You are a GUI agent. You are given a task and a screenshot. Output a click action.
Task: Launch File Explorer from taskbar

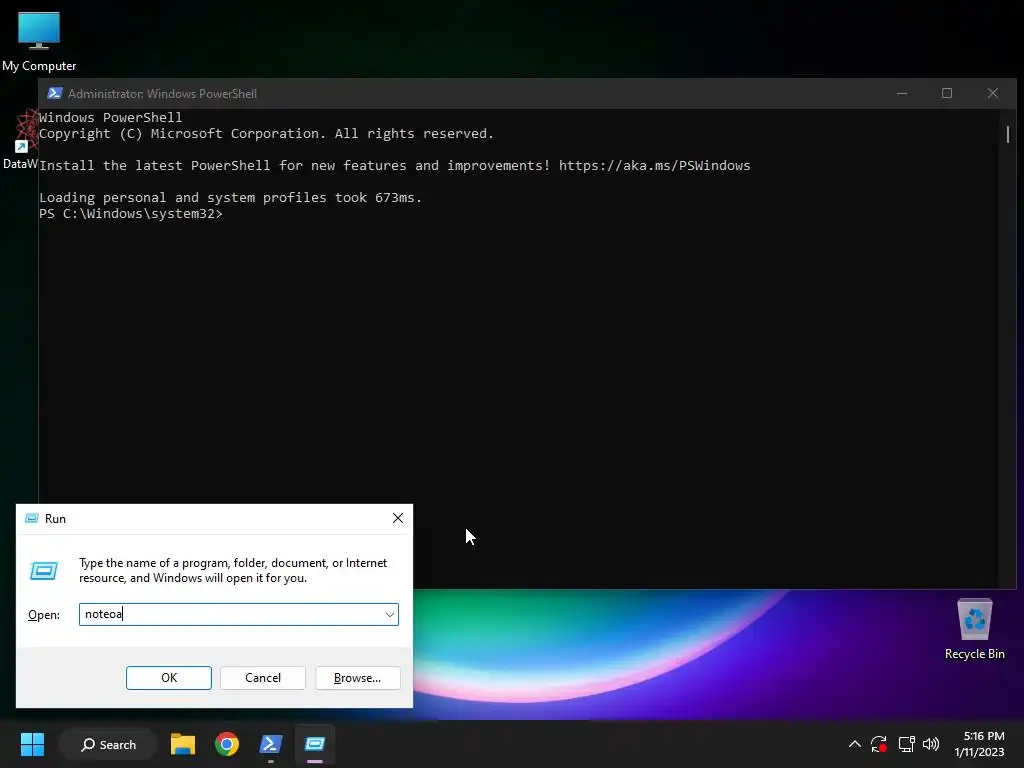pos(183,744)
